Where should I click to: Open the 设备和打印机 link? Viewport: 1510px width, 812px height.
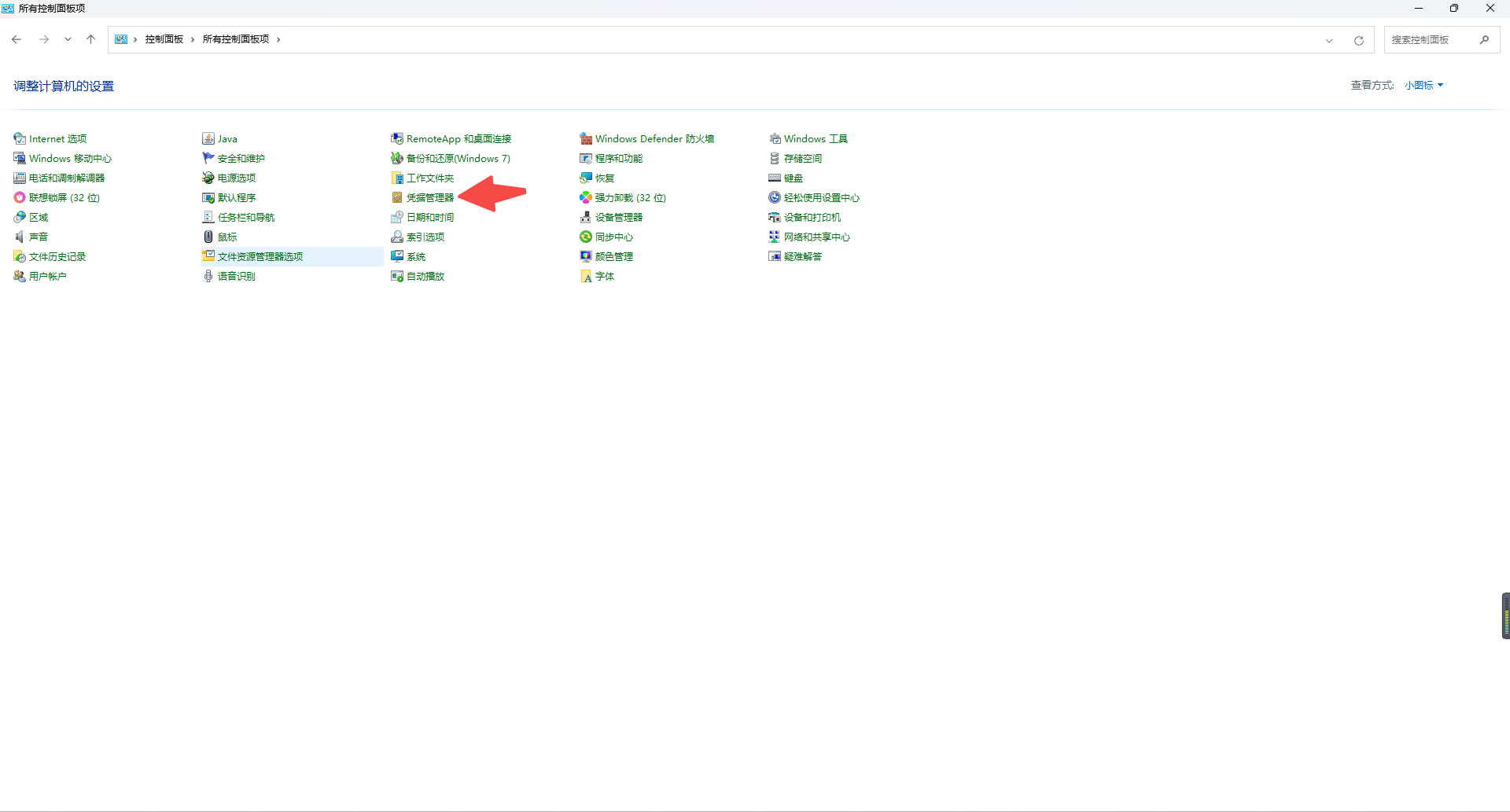pyautogui.click(x=812, y=217)
